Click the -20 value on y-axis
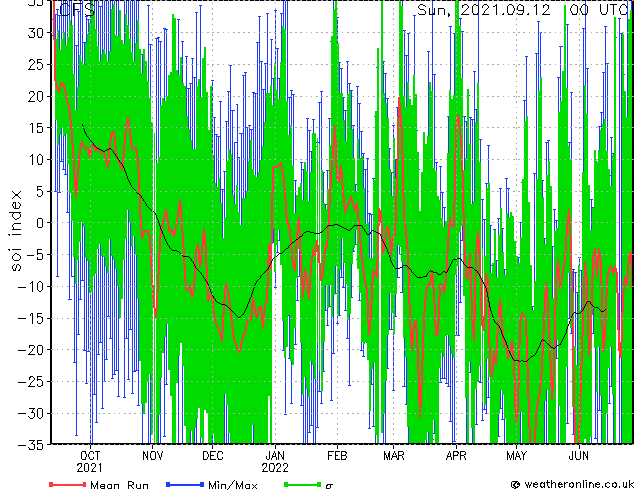The width and height of the screenshot is (634, 490). (31, 350)
